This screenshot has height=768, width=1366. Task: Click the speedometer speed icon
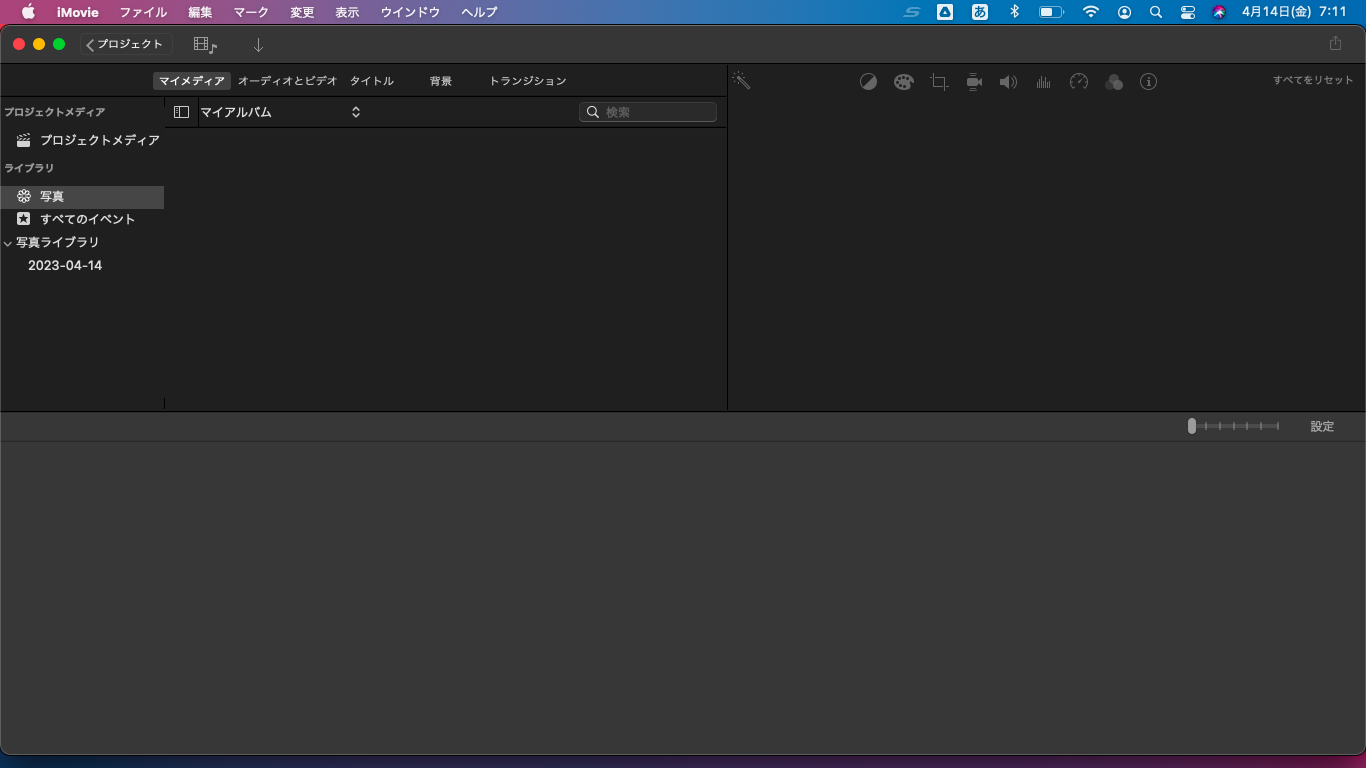(x=1078, y=82)
